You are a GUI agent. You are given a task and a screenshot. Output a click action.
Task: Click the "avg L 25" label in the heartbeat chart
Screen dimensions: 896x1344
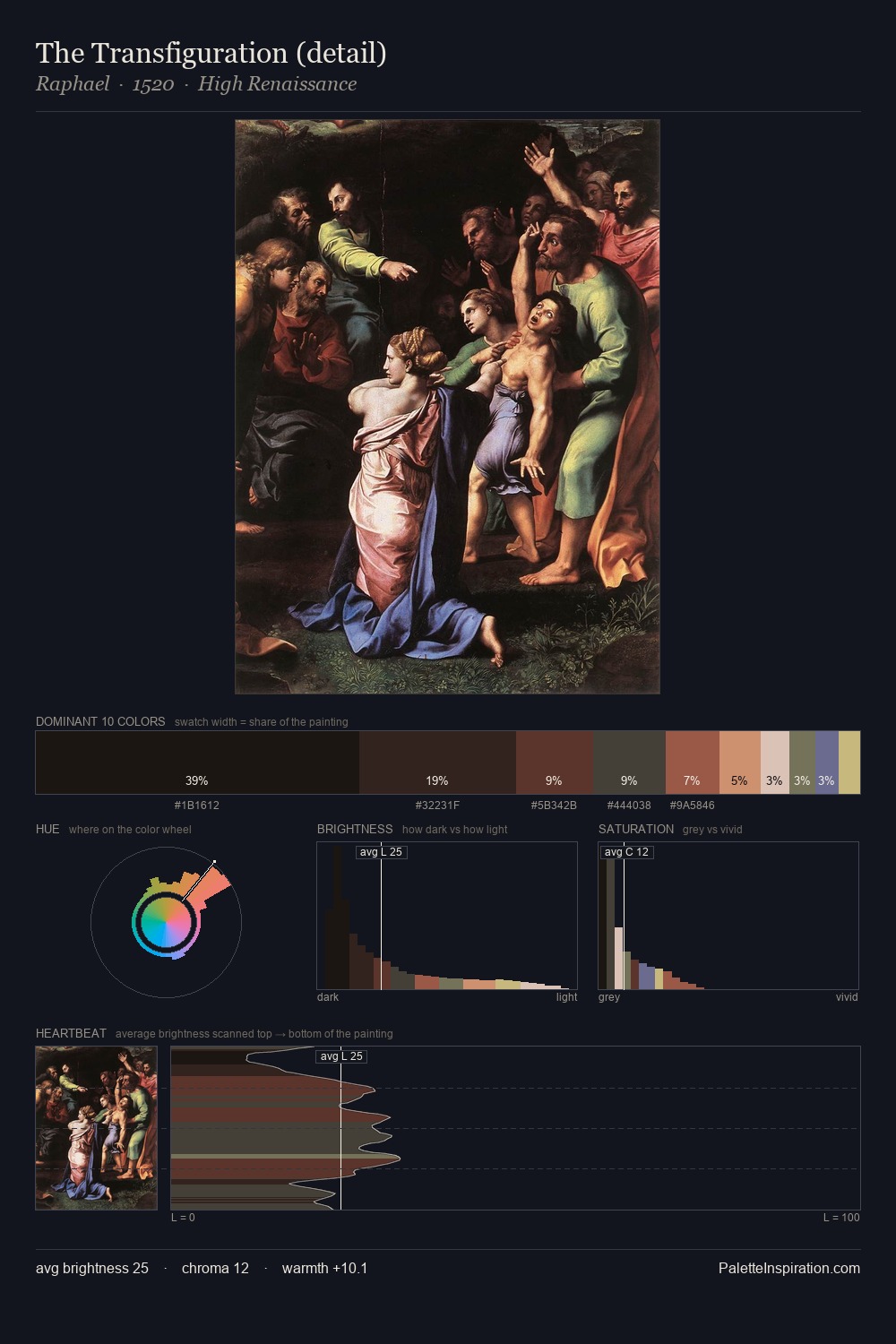[x=341, y=1056]
